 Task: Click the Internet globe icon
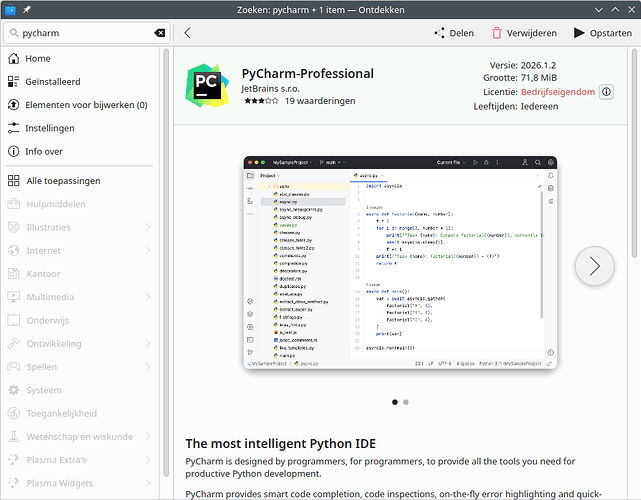13,251
